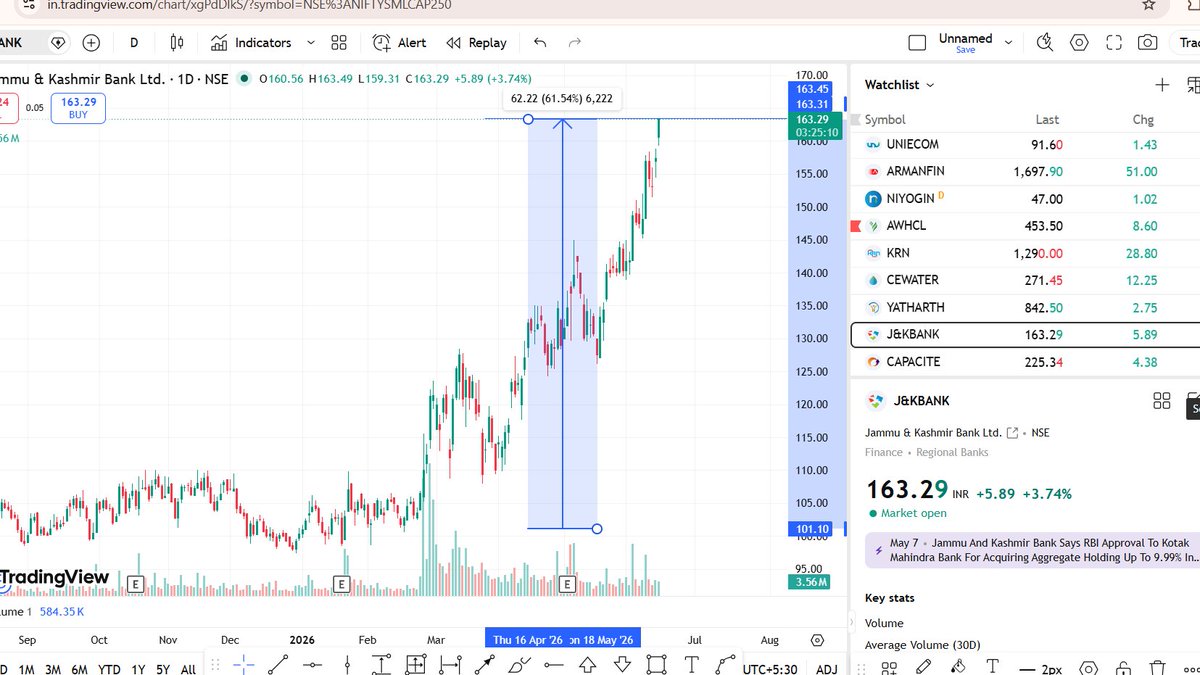Select the text annotation tool
The image size is (1200, 675).
coord(691,665)
